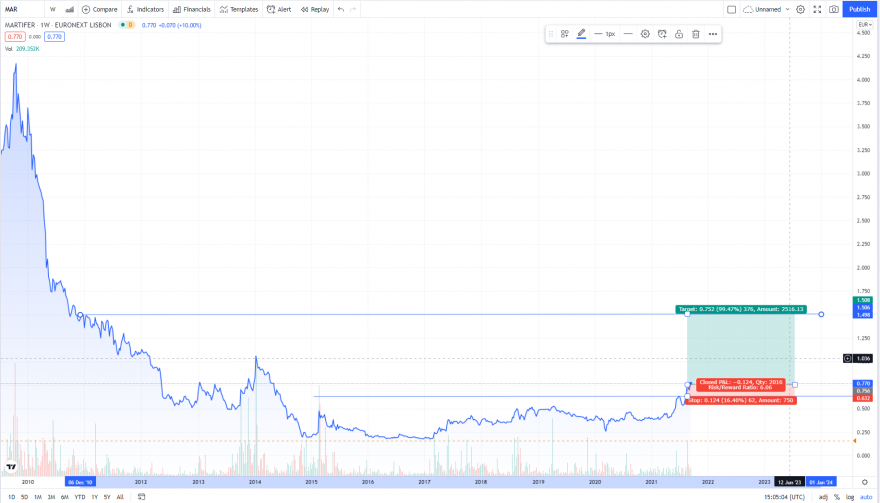Toggle auto scale mode
Image resolution: width=880 pixels, height=503 pixels.
pos(866,497)
